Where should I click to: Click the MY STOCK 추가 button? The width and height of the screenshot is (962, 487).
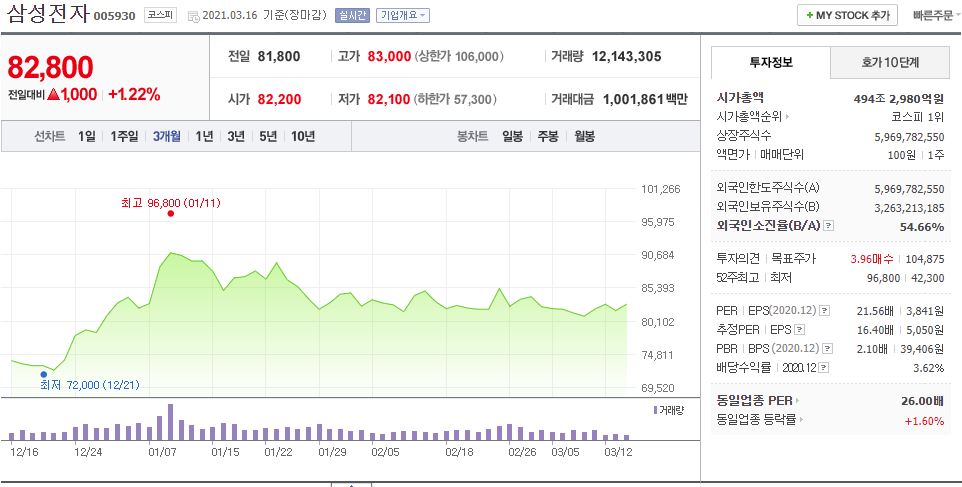pyautogui.click(x=847, y=15)
